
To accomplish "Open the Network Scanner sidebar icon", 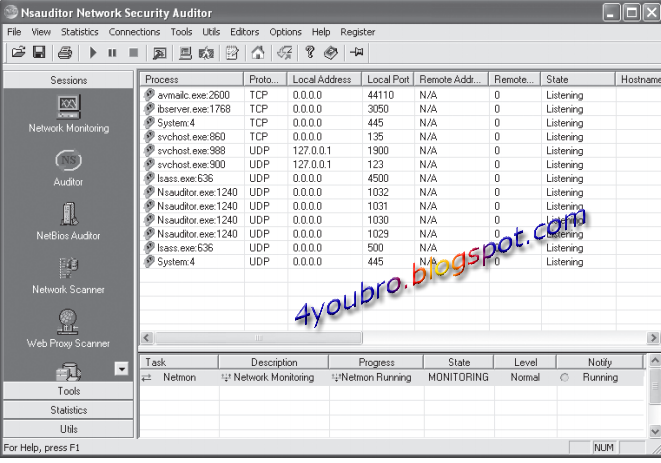I will (x=68, y=275).
